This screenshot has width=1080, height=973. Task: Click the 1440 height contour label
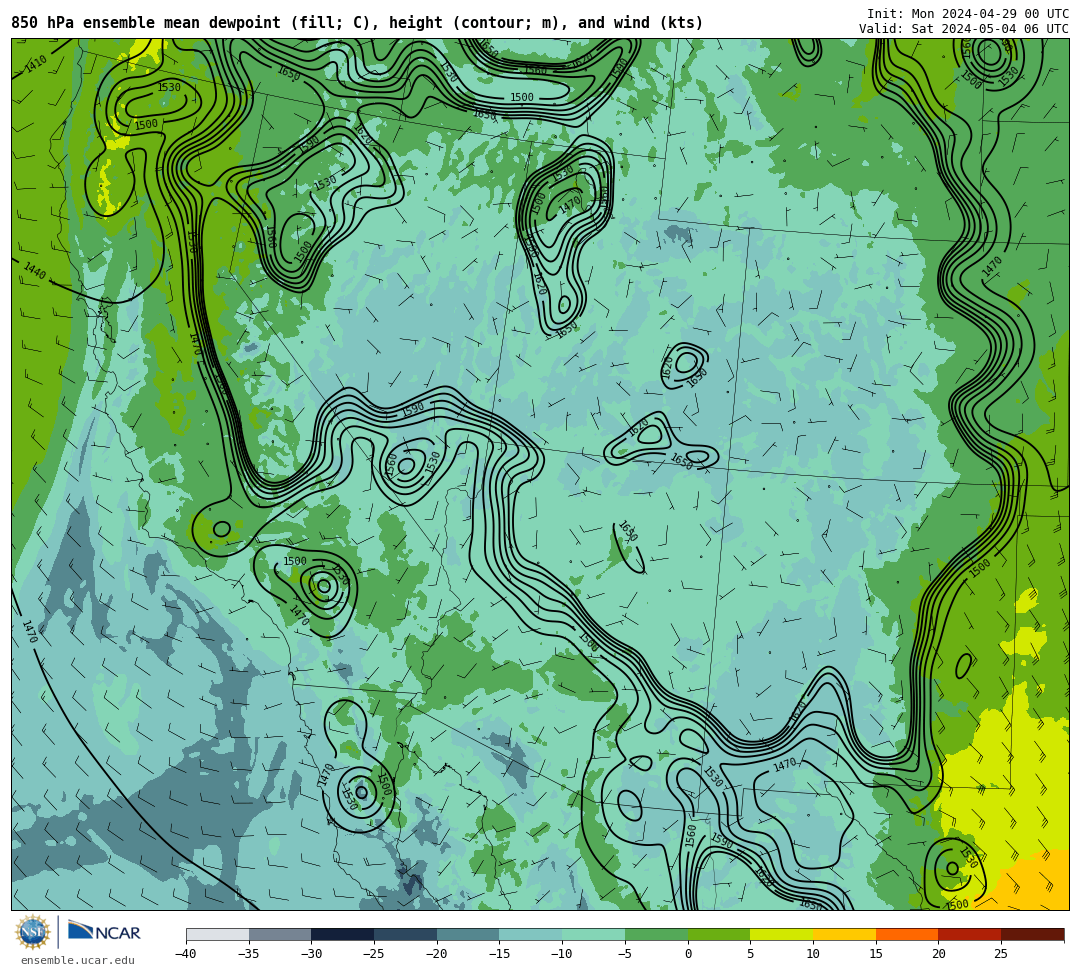(34, 271)
